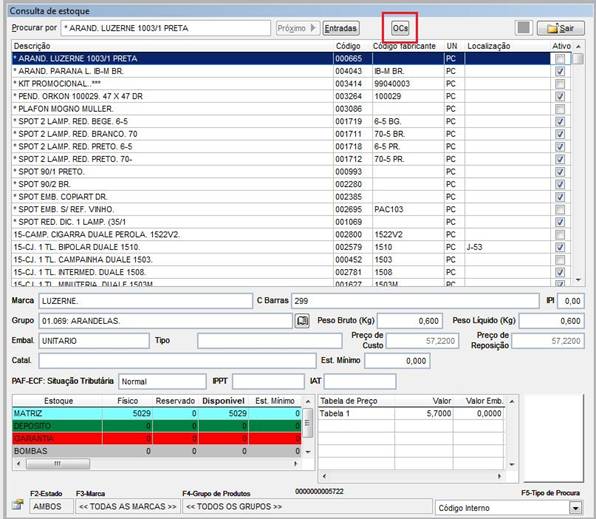596x519 pixels.
Task: Click the icon left of F2-Estado
Action: coord(17,505)
